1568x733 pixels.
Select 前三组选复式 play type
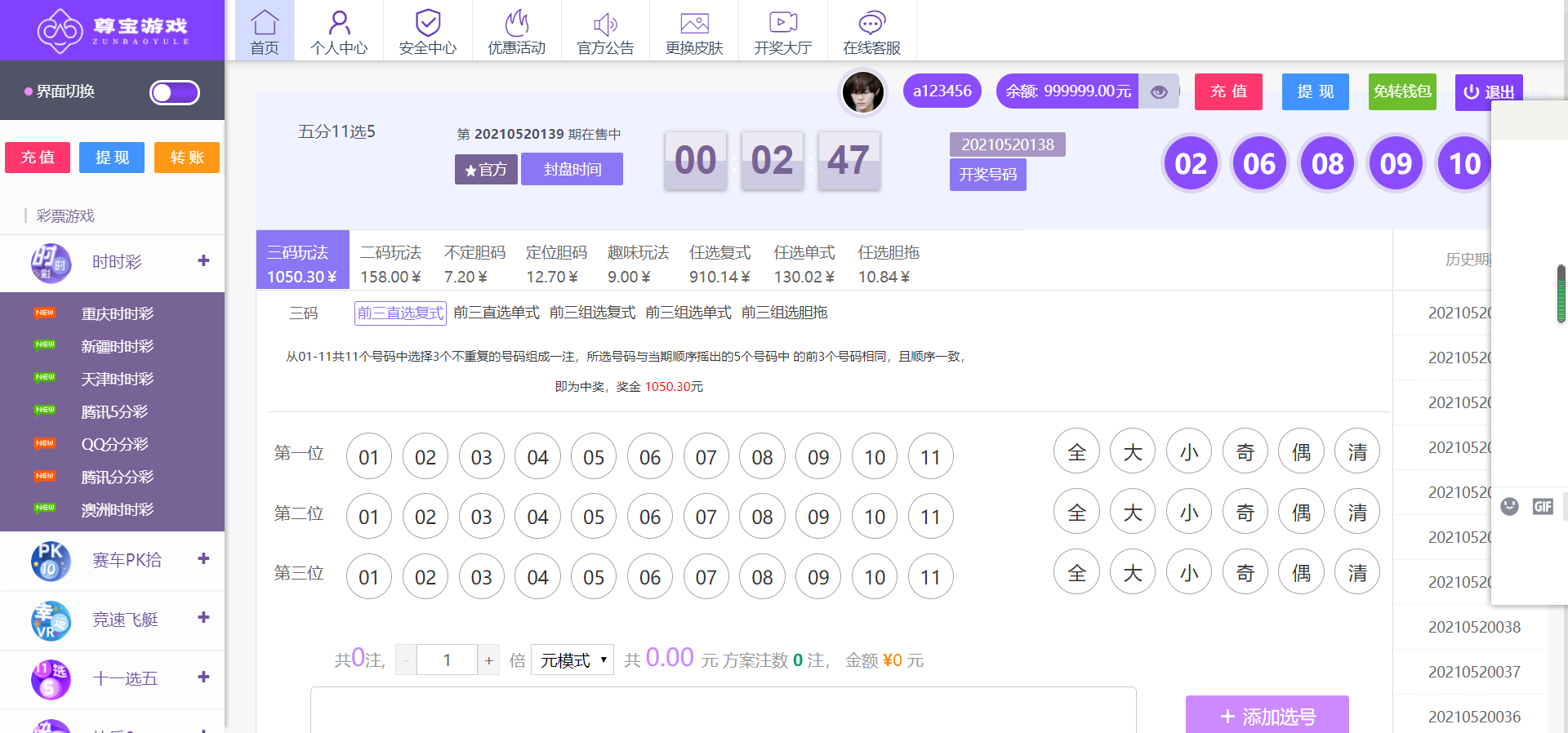coord(592,313)
